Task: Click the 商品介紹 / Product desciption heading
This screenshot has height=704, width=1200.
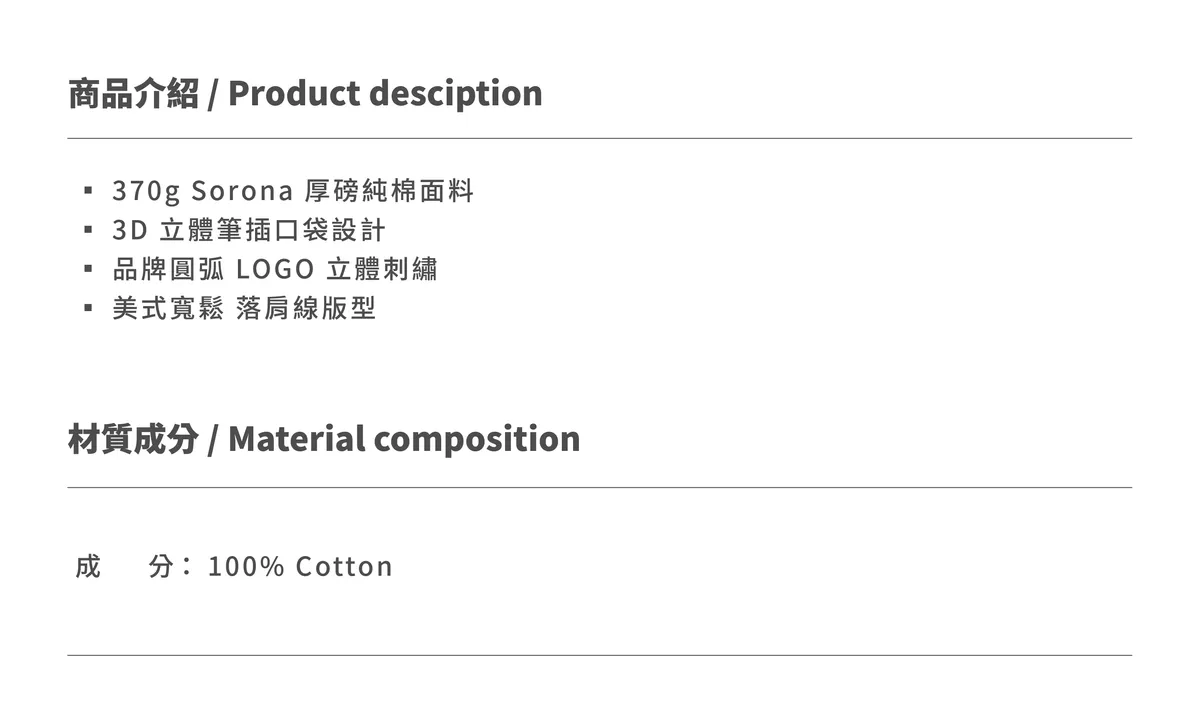Action: [x=305, y=93]
